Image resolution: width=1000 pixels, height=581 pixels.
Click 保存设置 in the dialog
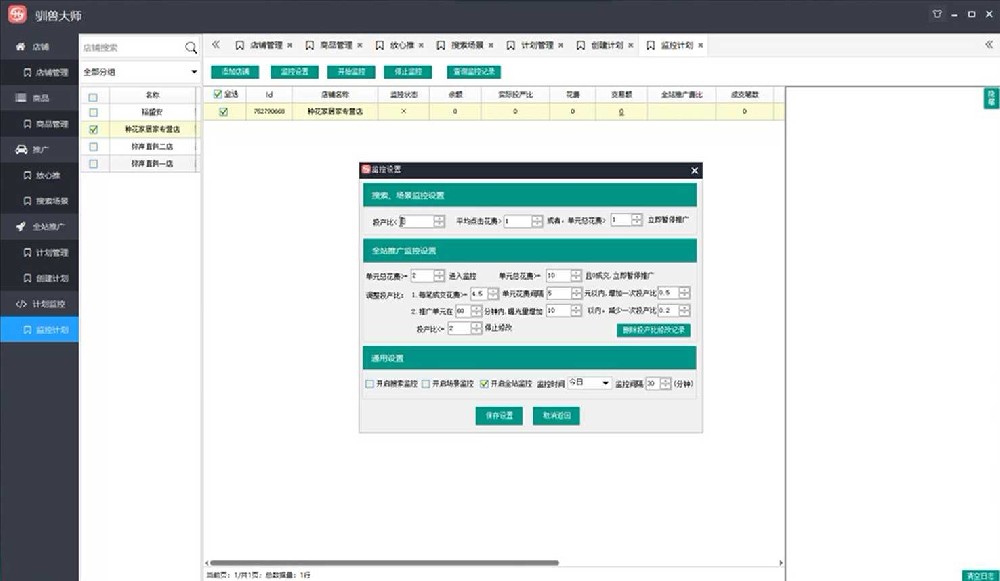point(499,416)
